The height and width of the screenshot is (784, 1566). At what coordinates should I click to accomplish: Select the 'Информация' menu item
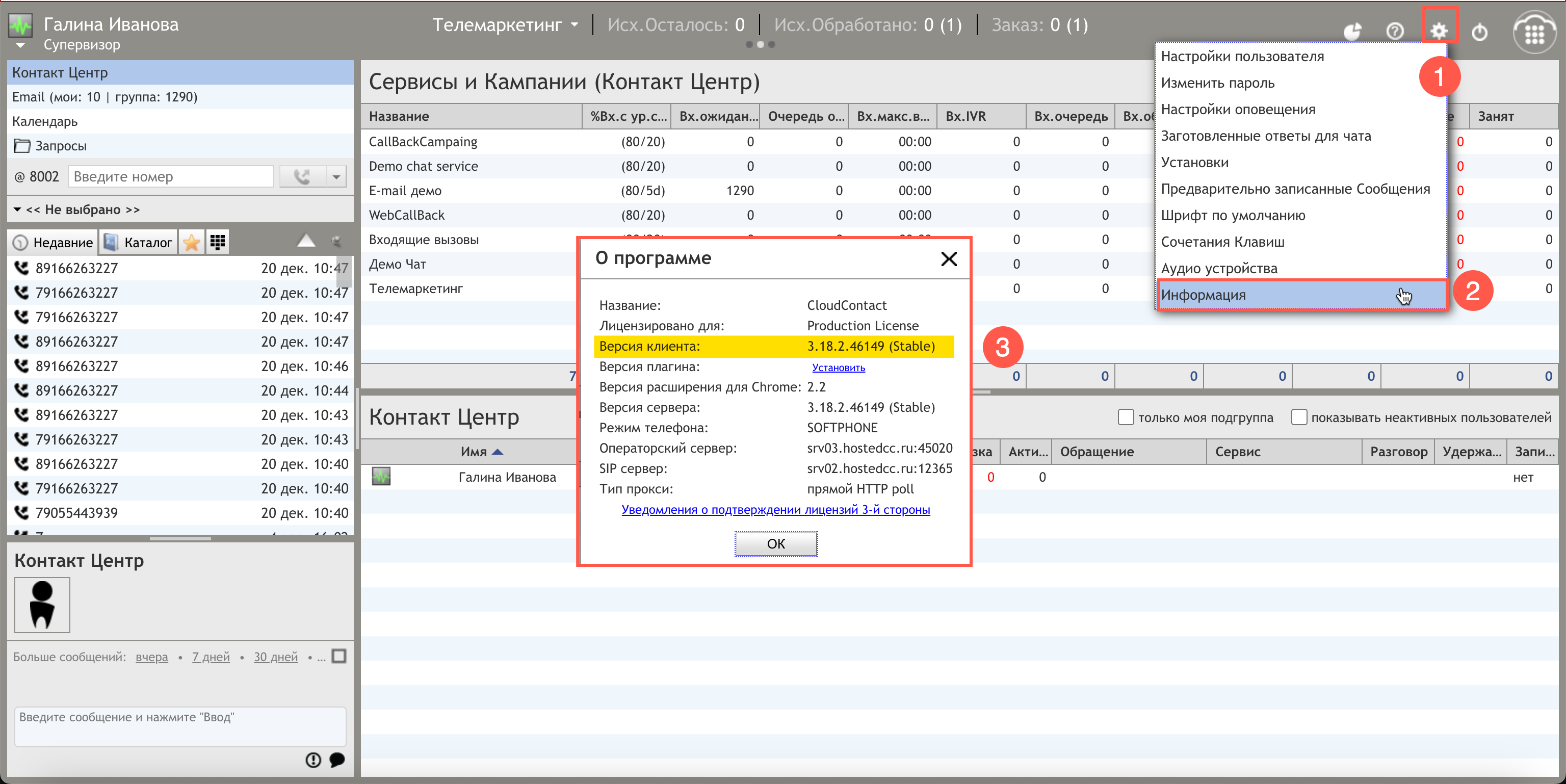[x=1302, y=295]
